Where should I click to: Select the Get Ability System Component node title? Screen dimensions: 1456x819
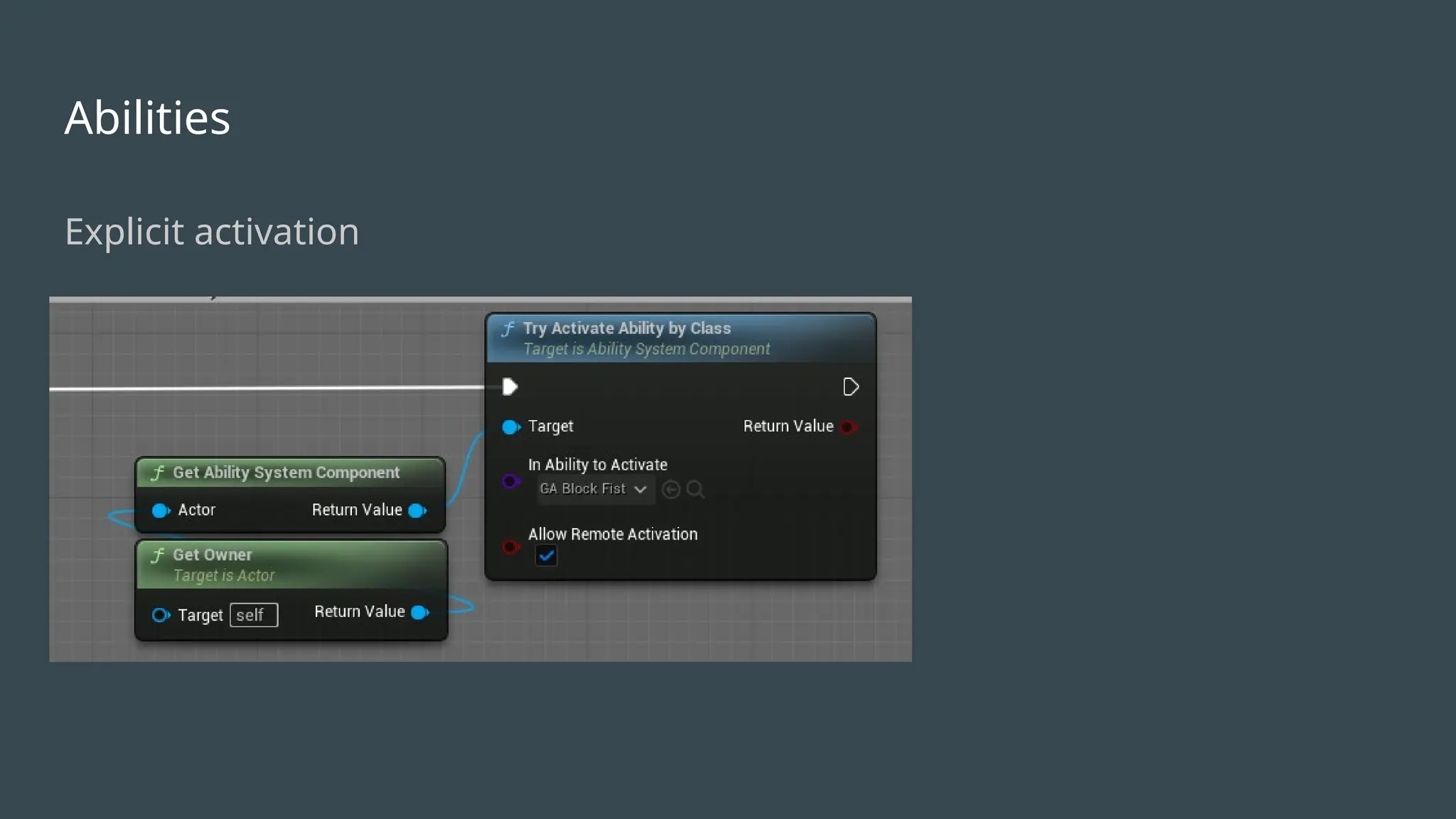pos(286,473)
